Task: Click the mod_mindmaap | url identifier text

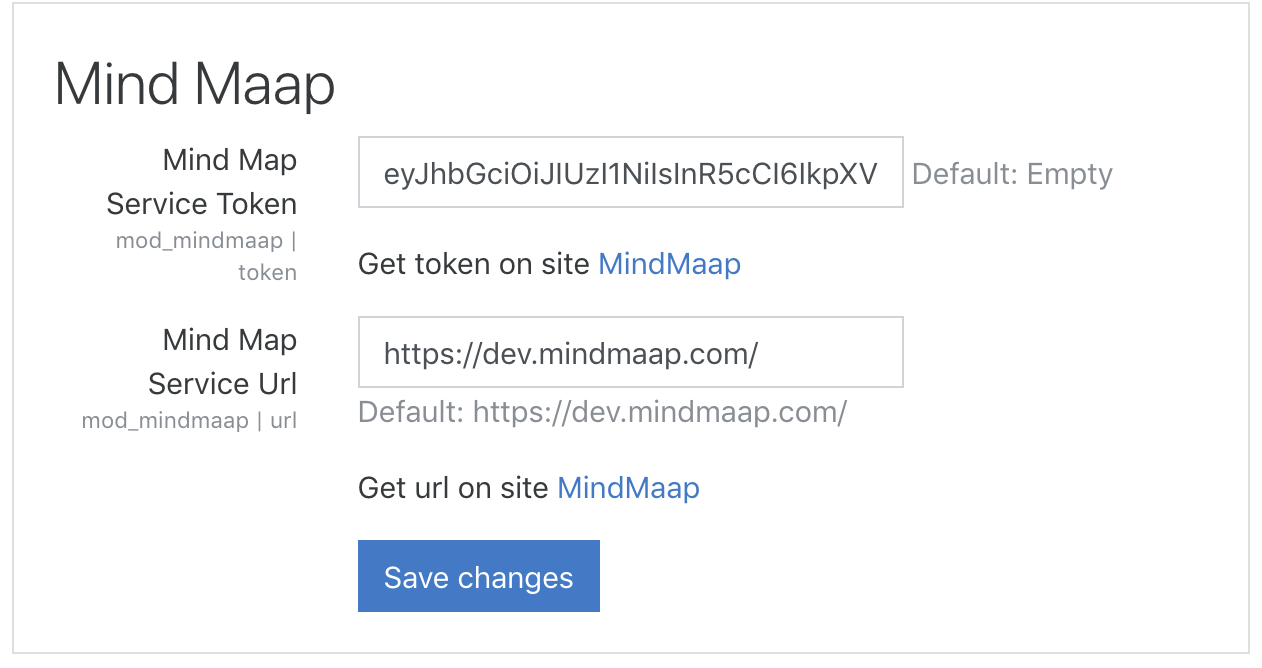Action: (188, 420)
